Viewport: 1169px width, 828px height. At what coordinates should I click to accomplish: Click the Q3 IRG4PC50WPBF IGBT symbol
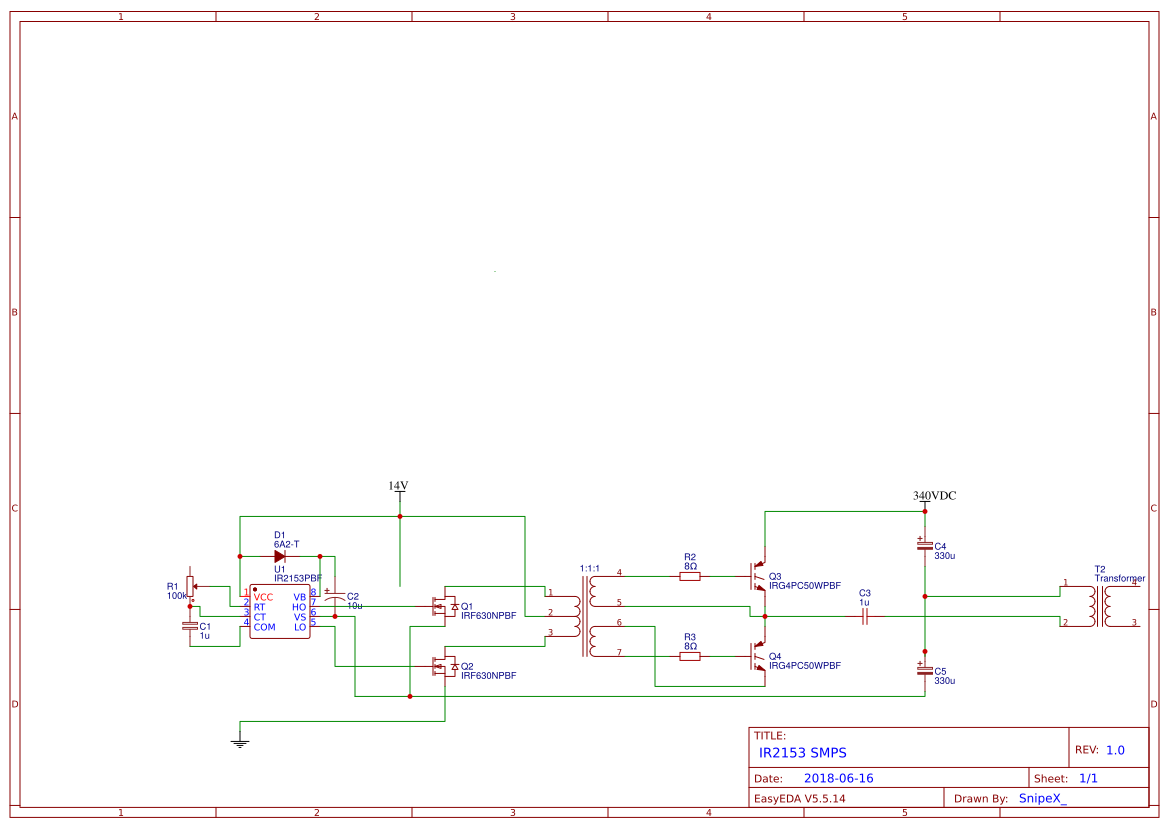click(757, 576)
